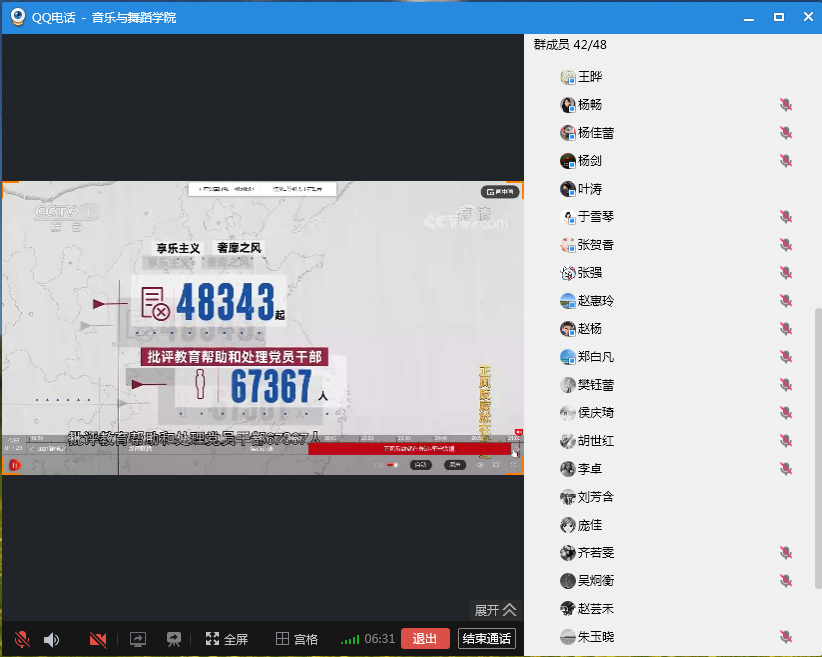Turn on the camera
Image resolution: width=822 pixels, height=657 pixels.
click(x=97, y=639)
